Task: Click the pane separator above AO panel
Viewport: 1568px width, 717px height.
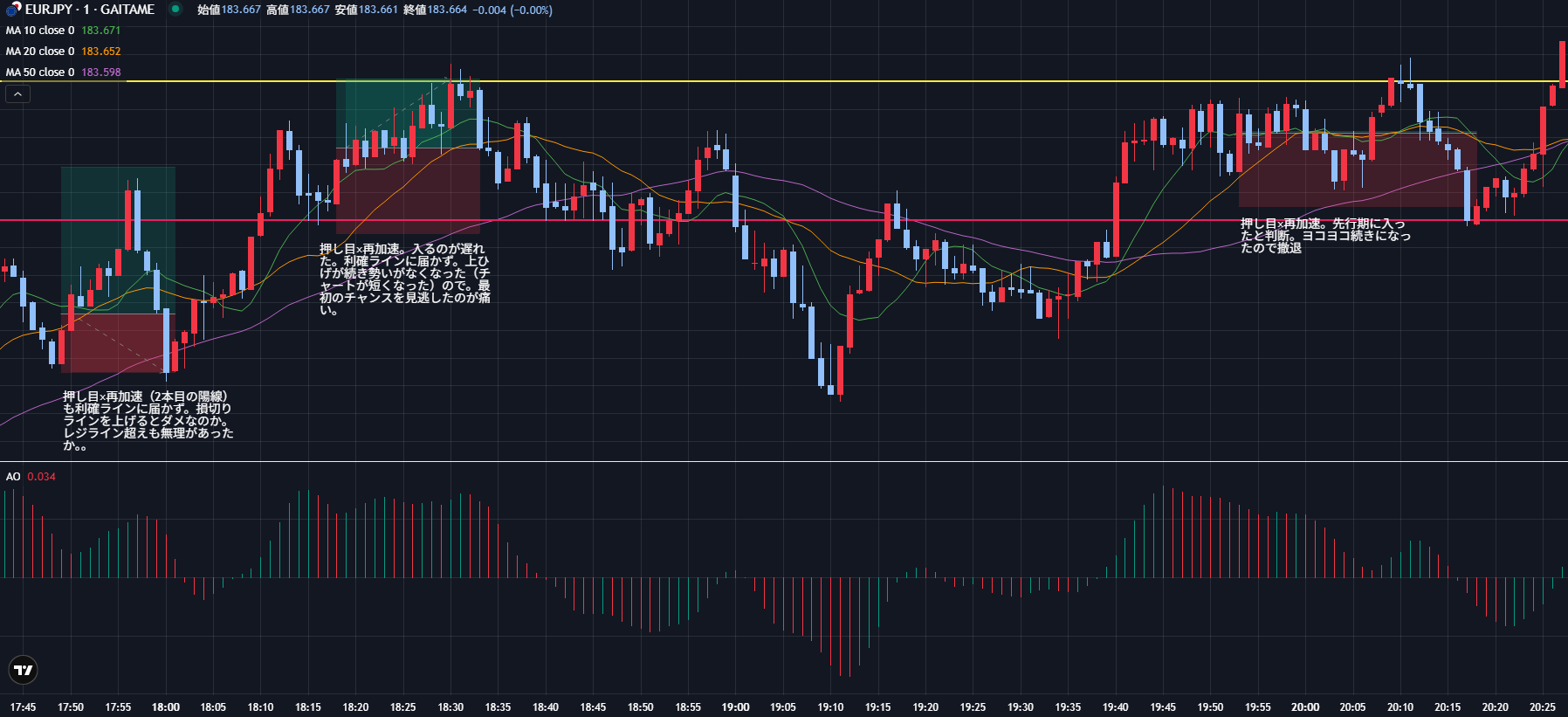Action: pyautogui.click(x=786, y=461)
